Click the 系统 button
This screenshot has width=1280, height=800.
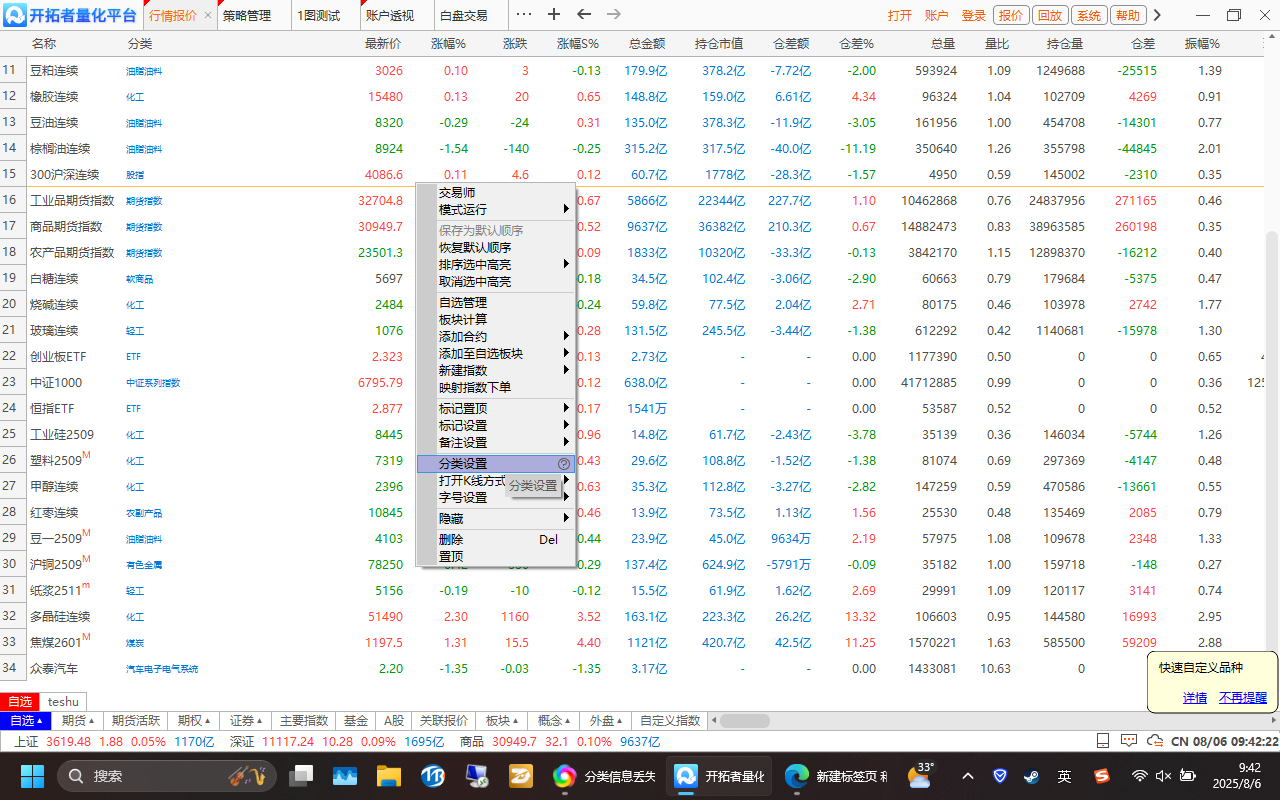[x=1088, y=16]
